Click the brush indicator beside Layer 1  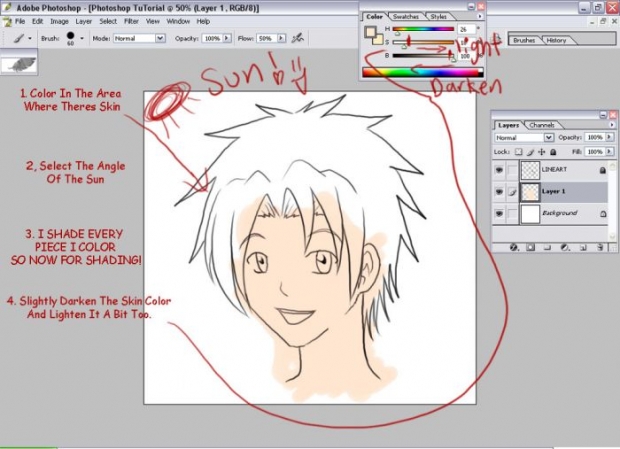coord(512,192)
